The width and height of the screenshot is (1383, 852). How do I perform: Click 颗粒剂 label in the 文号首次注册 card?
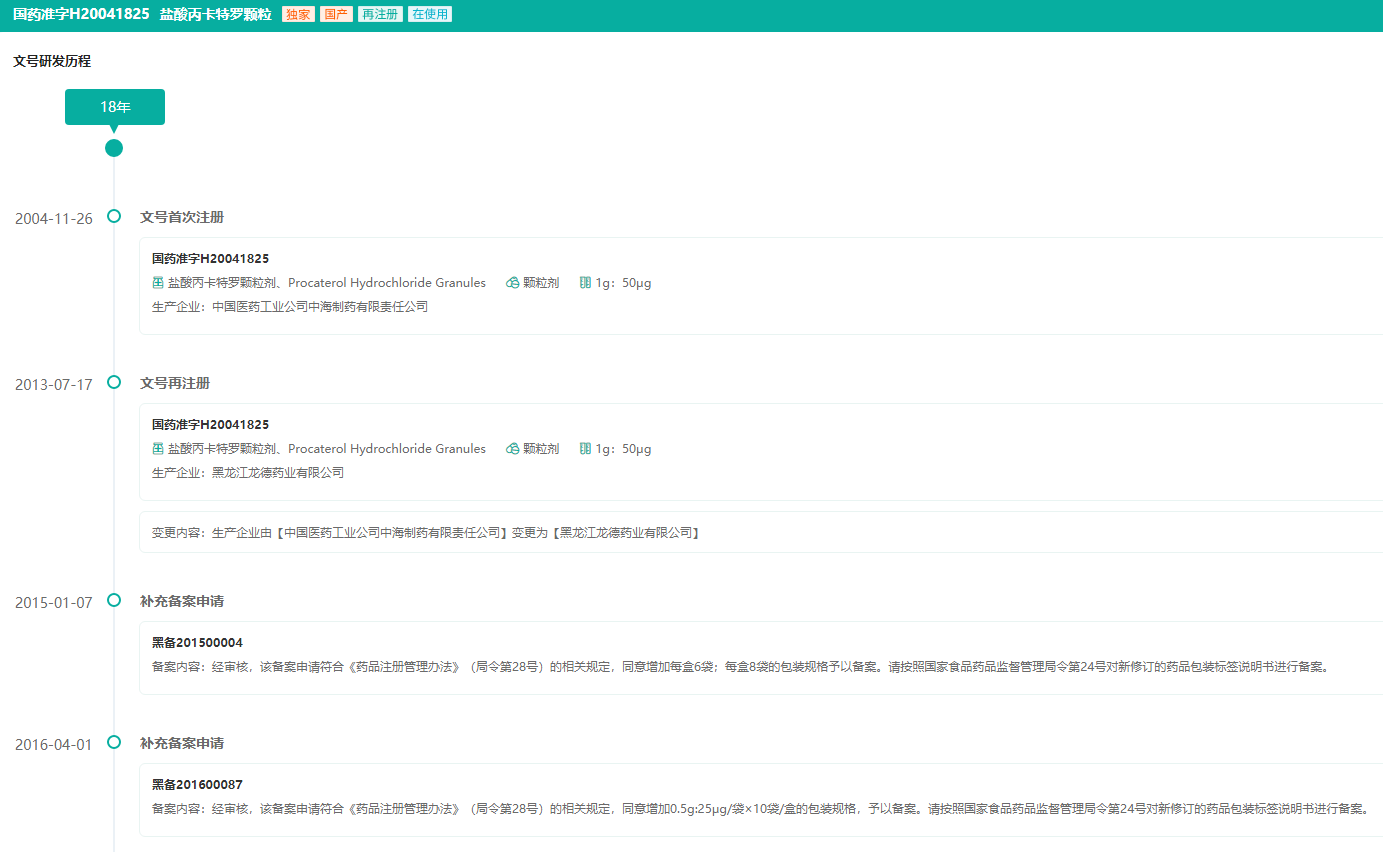[541, 283]
